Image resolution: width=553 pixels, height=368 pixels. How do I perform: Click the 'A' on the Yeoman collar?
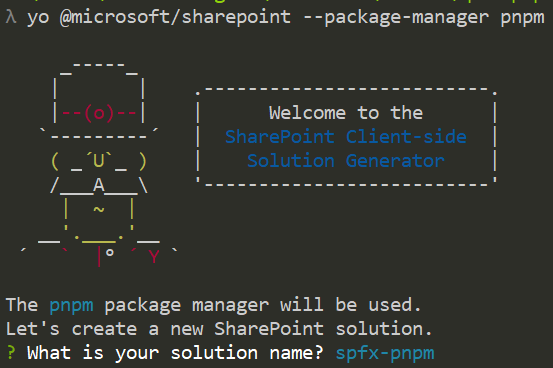coord(99,185)
